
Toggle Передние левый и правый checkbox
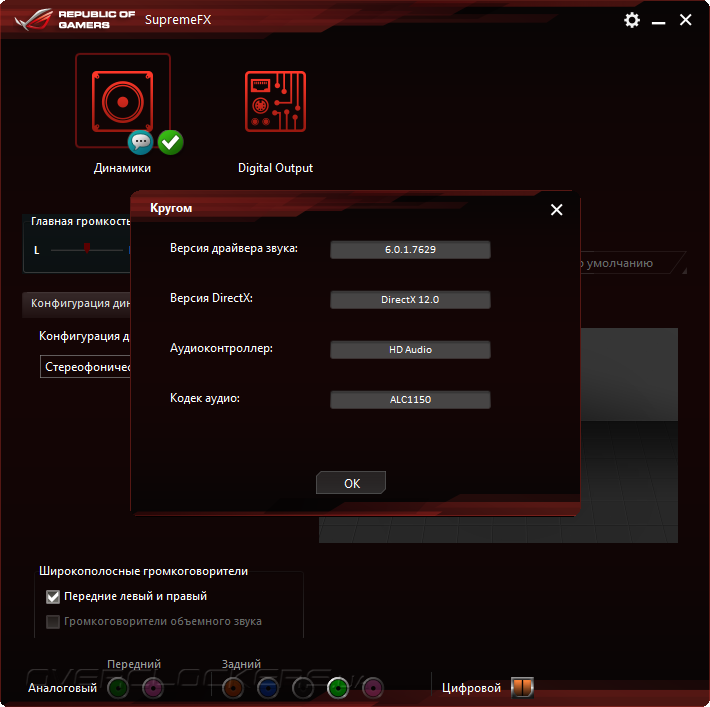[x=53, y=597]
